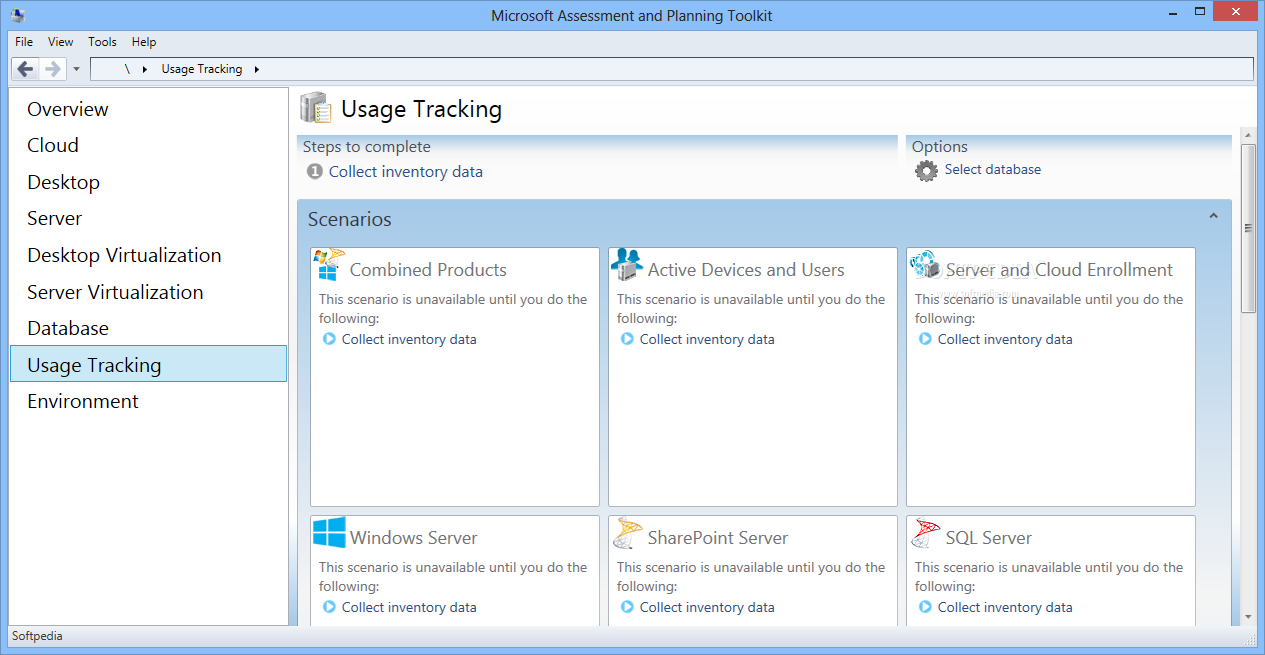Screen dimensions: 1265x655
Task: Select Usage Tracking in the sidebar
Action: (148, 364)
